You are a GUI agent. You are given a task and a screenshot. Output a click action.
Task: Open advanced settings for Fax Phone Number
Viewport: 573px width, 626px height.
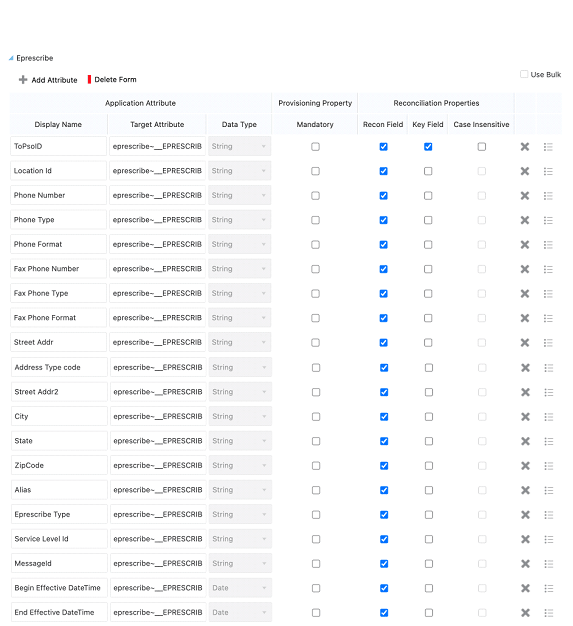pyautogui.click(x=548, y=269)
